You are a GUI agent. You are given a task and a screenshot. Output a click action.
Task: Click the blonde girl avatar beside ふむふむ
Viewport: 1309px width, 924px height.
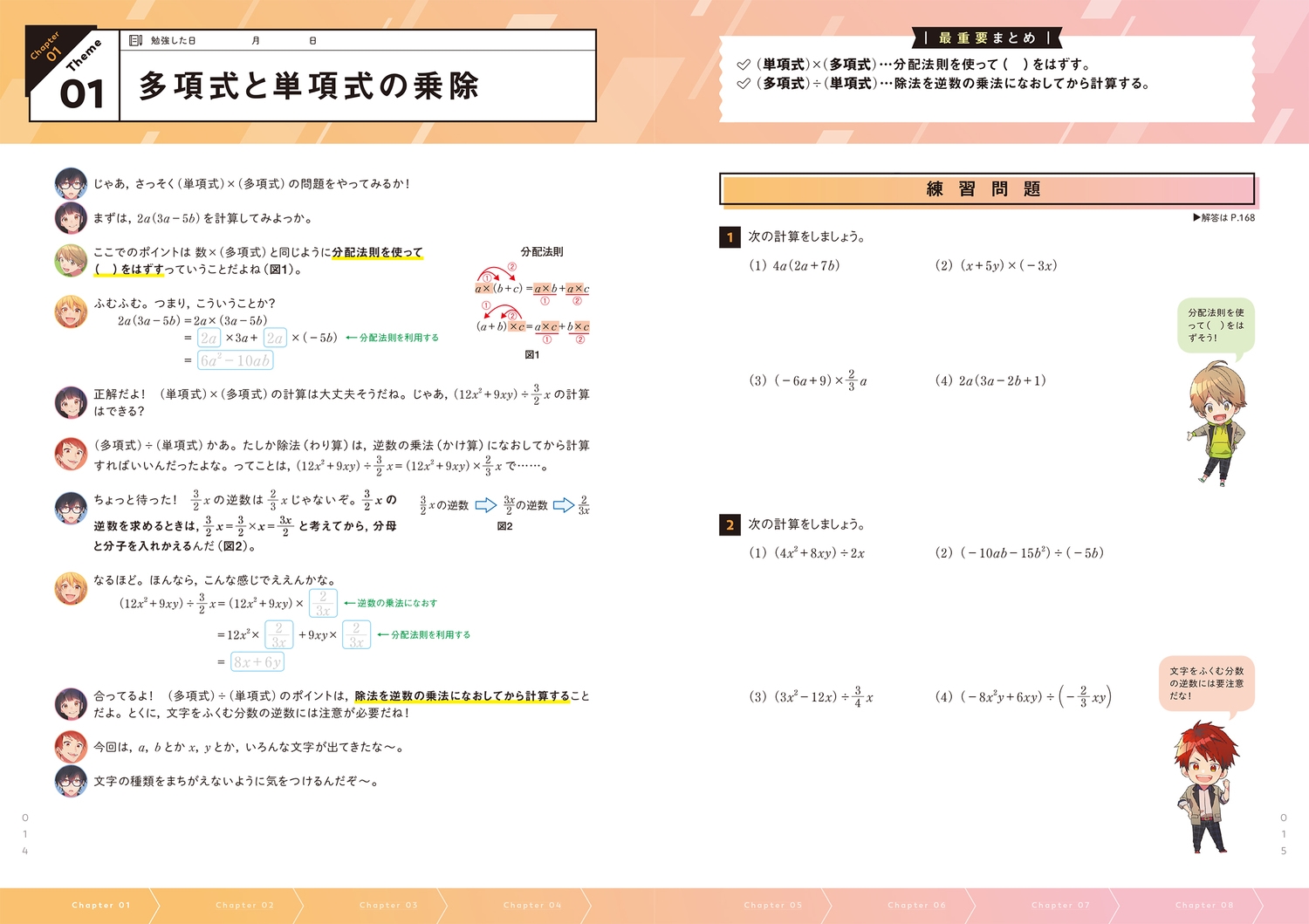(71, 311)
